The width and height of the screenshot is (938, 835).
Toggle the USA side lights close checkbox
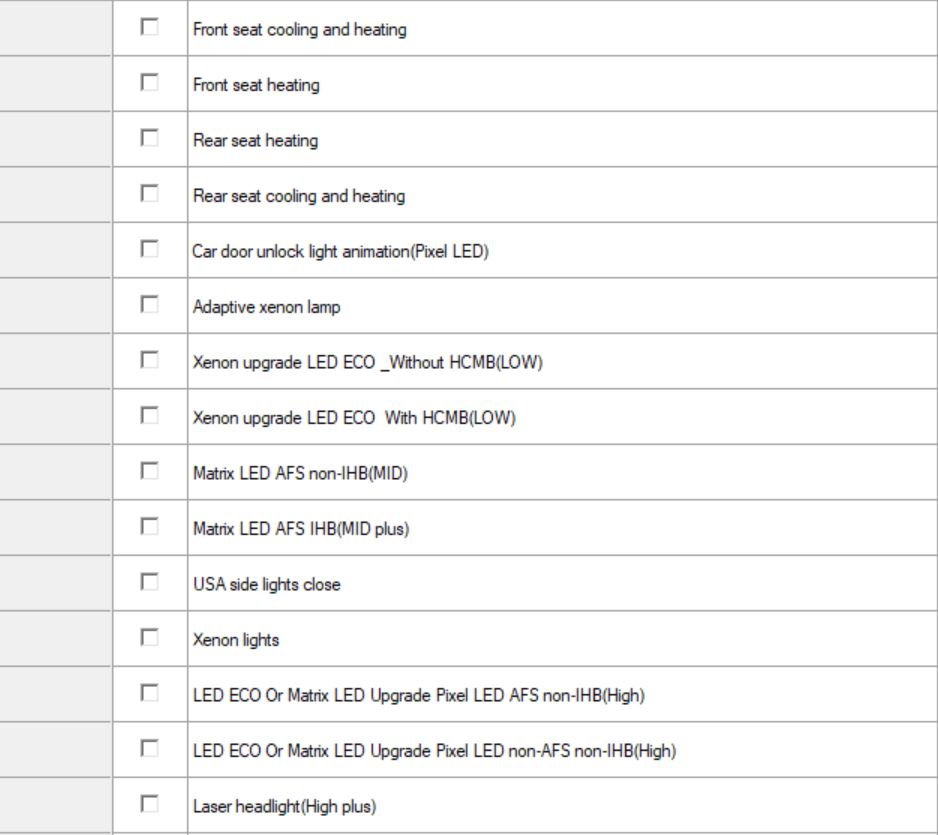pyautogui.click(x=150, y=583)
